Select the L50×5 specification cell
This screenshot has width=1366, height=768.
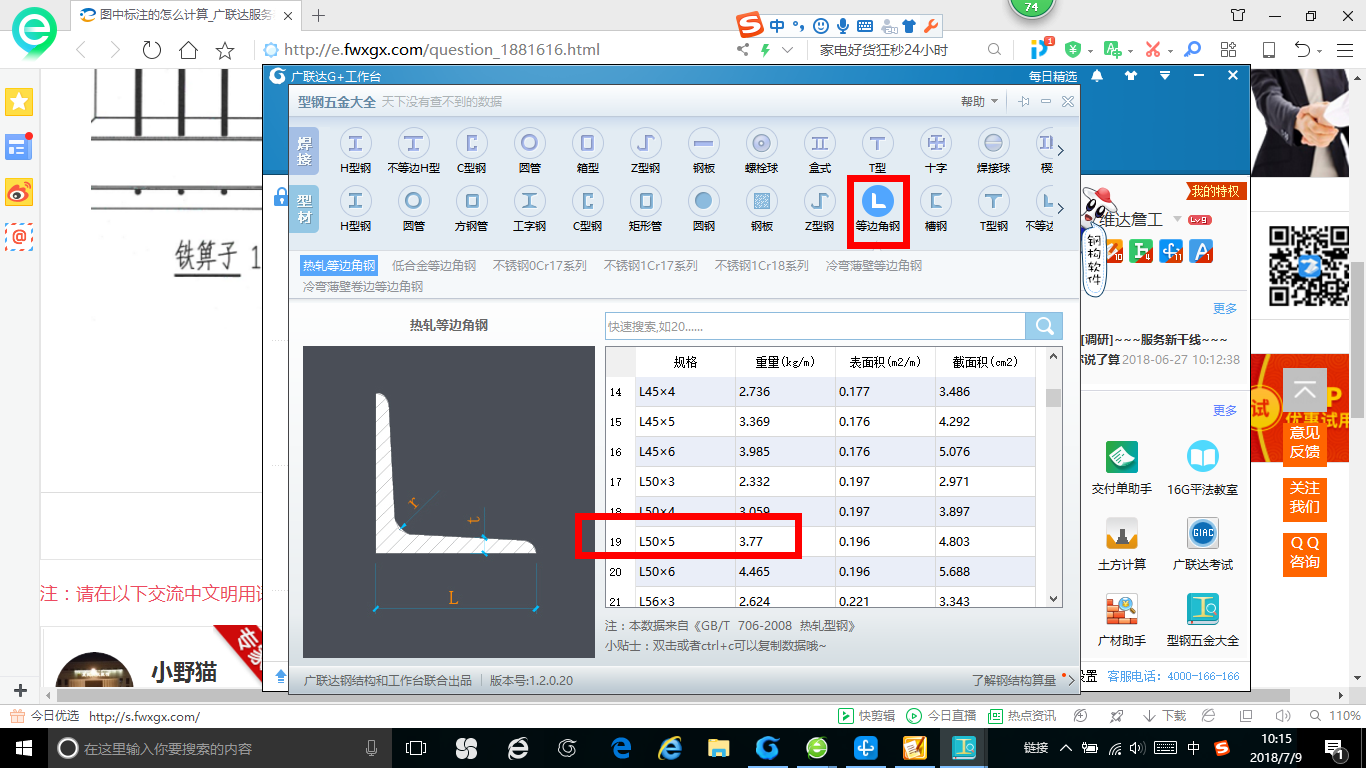click(x=685, y=541)
